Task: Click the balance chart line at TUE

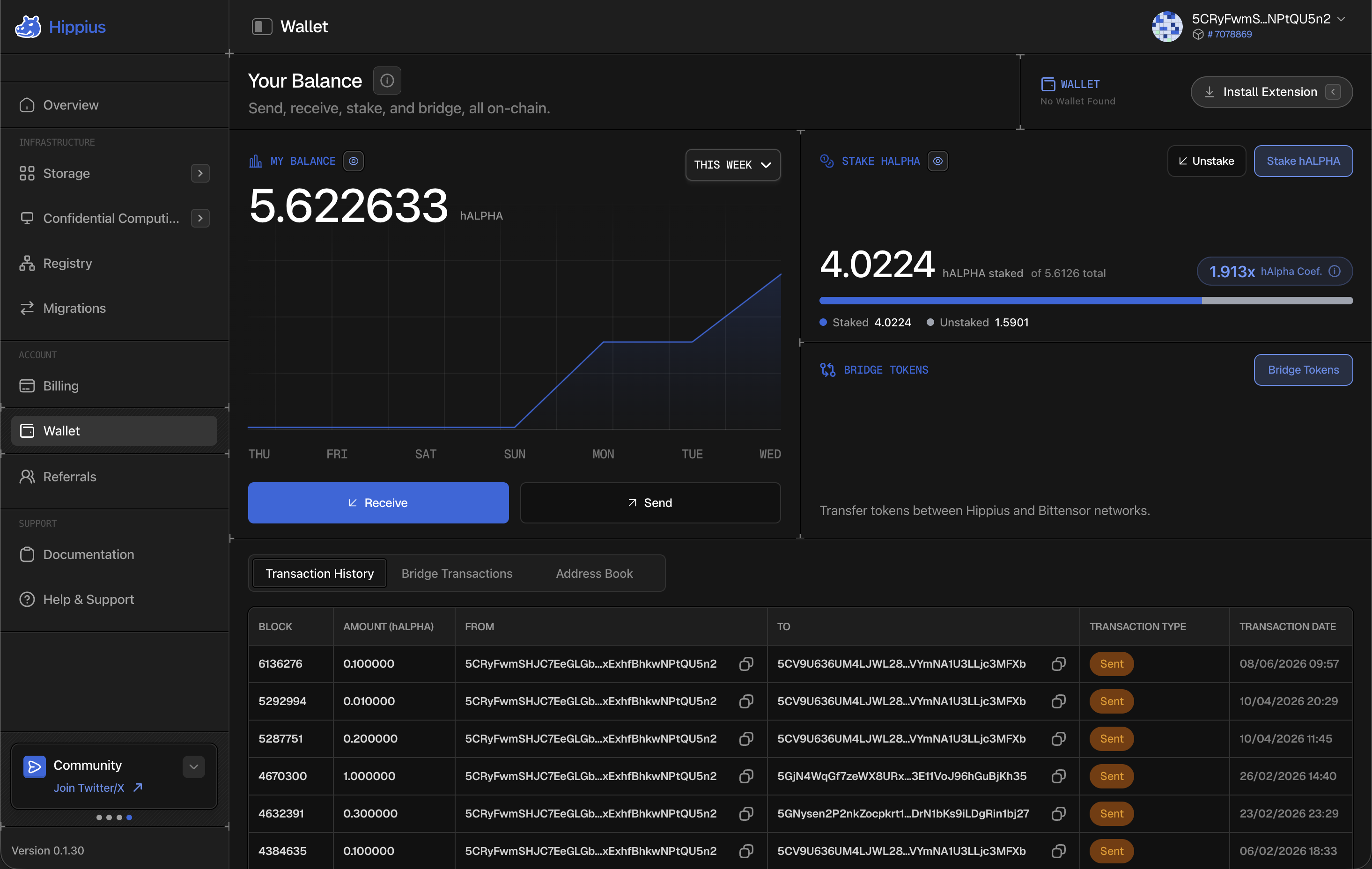Action: point(692,341)
